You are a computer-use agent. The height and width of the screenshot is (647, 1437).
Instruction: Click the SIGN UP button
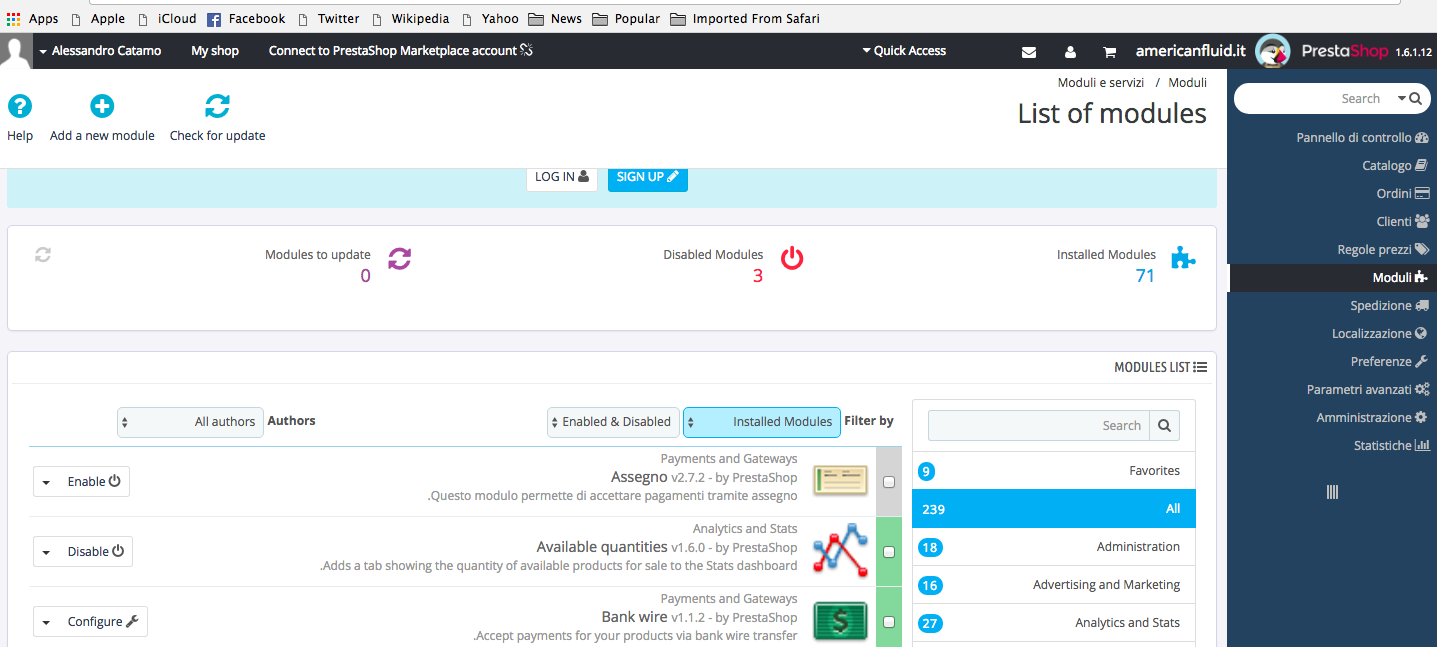(647, 177)
